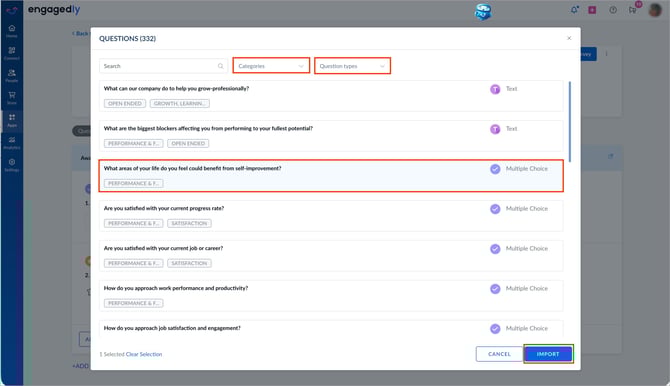Open Connect in the left sidebar
Screen dimensions: 670x386
[x=12, y=53]
